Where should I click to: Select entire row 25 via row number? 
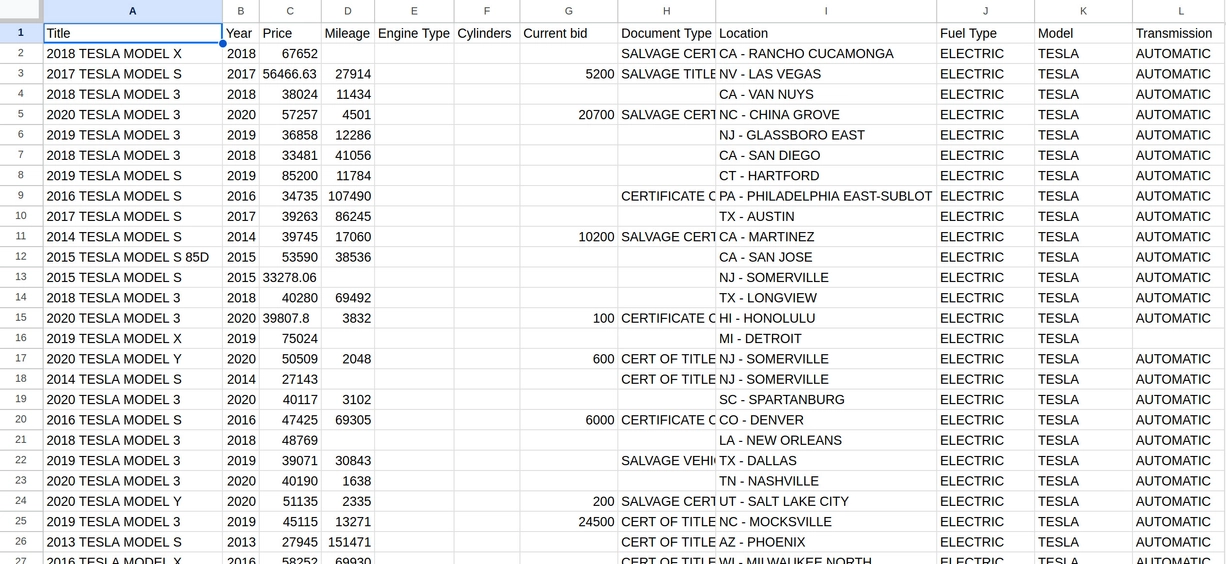coord(21,521)
